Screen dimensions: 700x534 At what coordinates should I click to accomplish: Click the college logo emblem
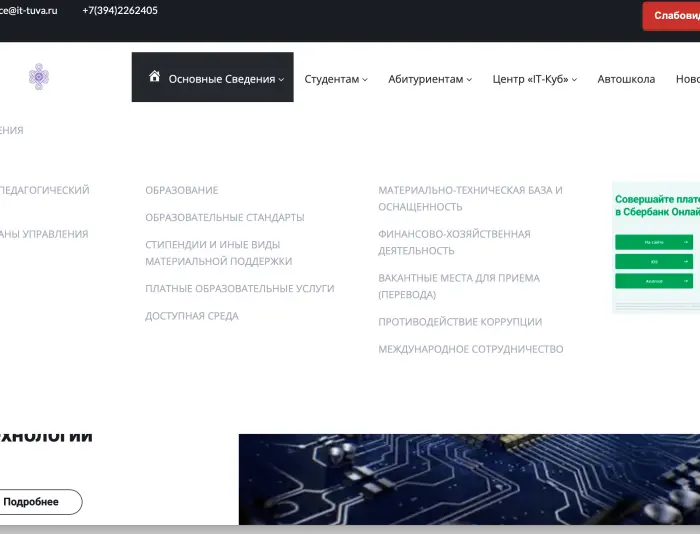(38, 77)
